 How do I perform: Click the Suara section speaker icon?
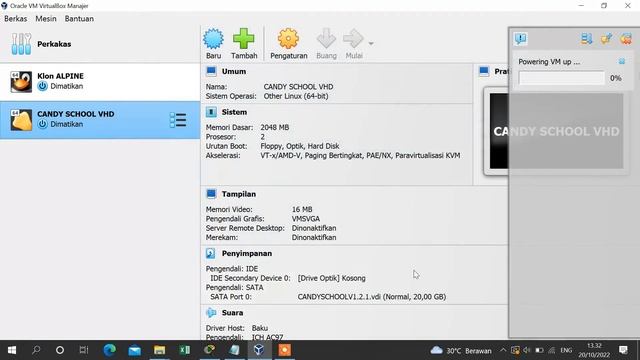(211, 313)
